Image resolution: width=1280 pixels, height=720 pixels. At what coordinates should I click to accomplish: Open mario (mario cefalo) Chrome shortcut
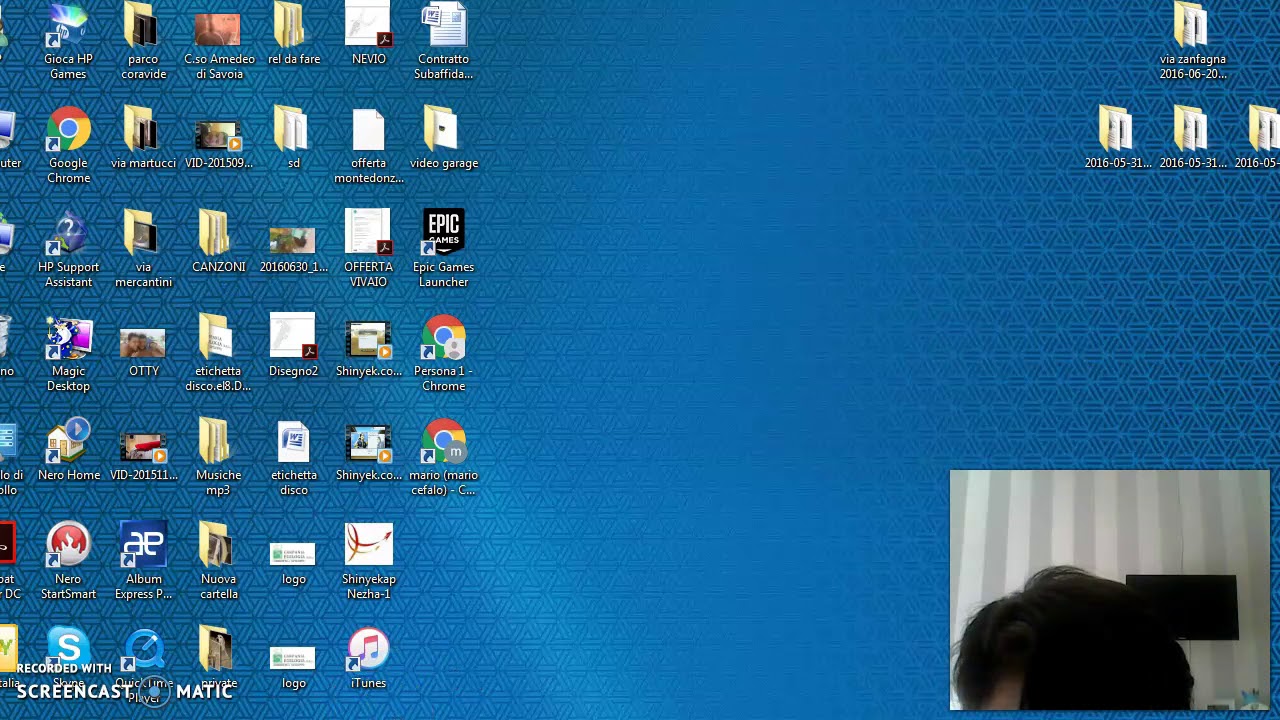[444, 457]
